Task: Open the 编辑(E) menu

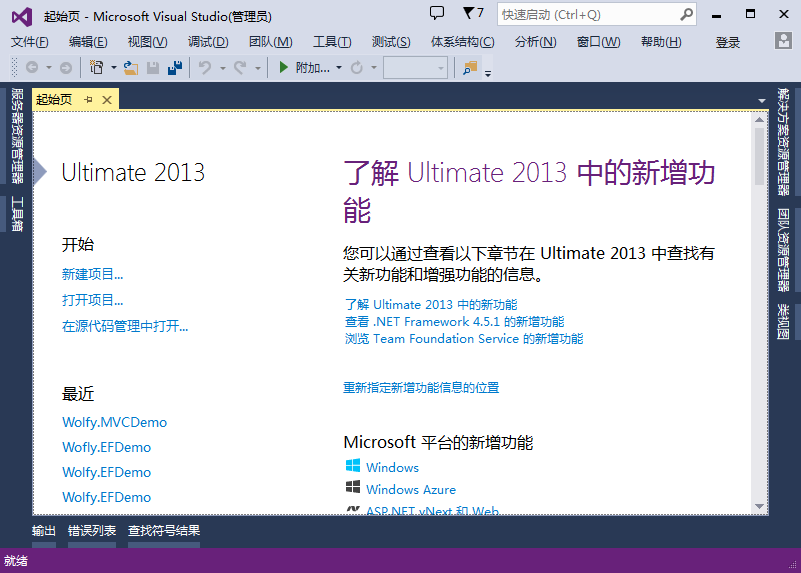Action: [x=88, y=42]
